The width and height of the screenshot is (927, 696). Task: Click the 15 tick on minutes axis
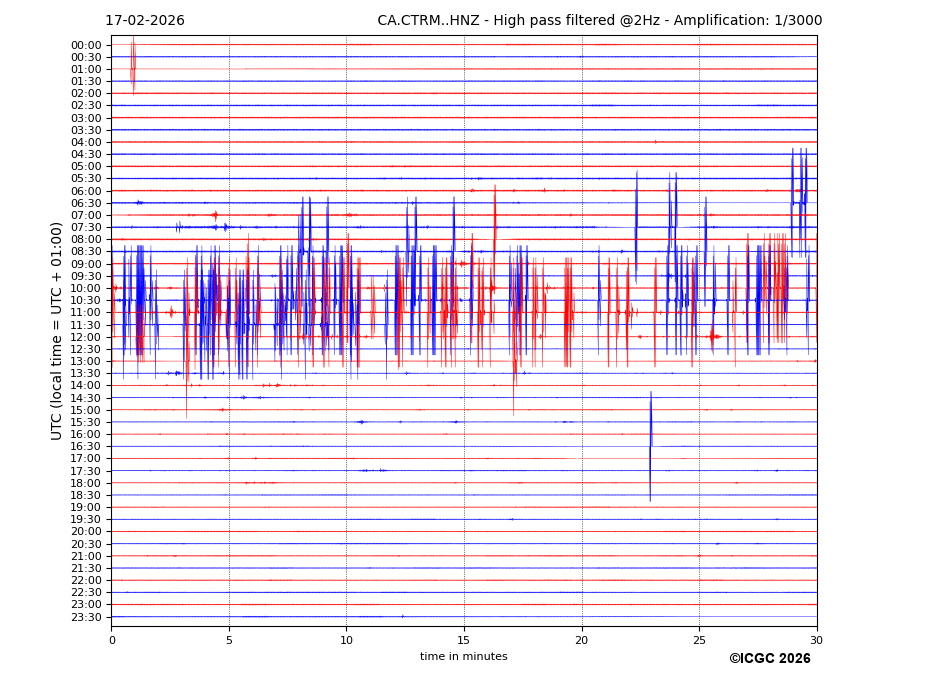pos(464,640)
